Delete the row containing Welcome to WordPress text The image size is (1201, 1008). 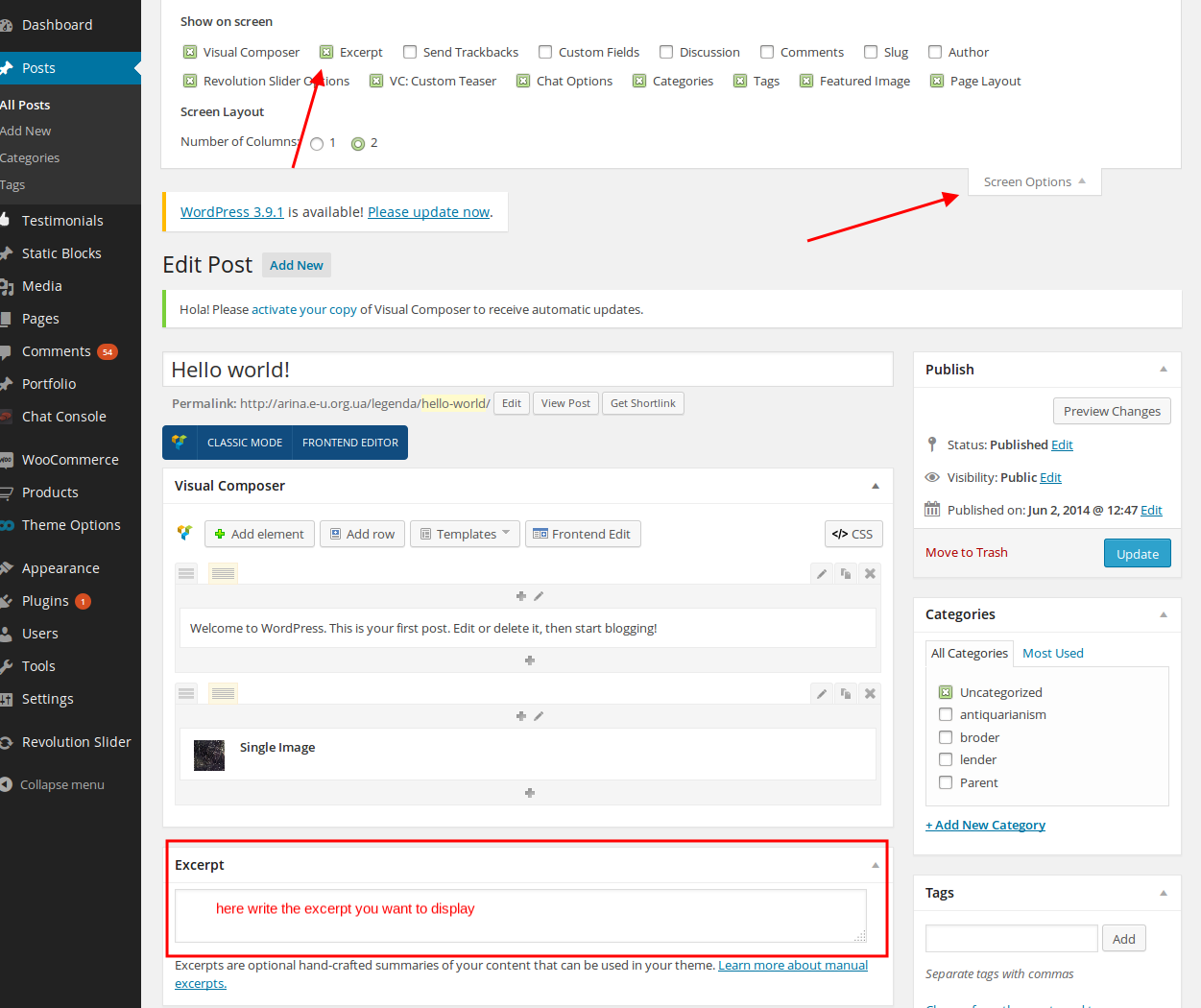point(870,573)
